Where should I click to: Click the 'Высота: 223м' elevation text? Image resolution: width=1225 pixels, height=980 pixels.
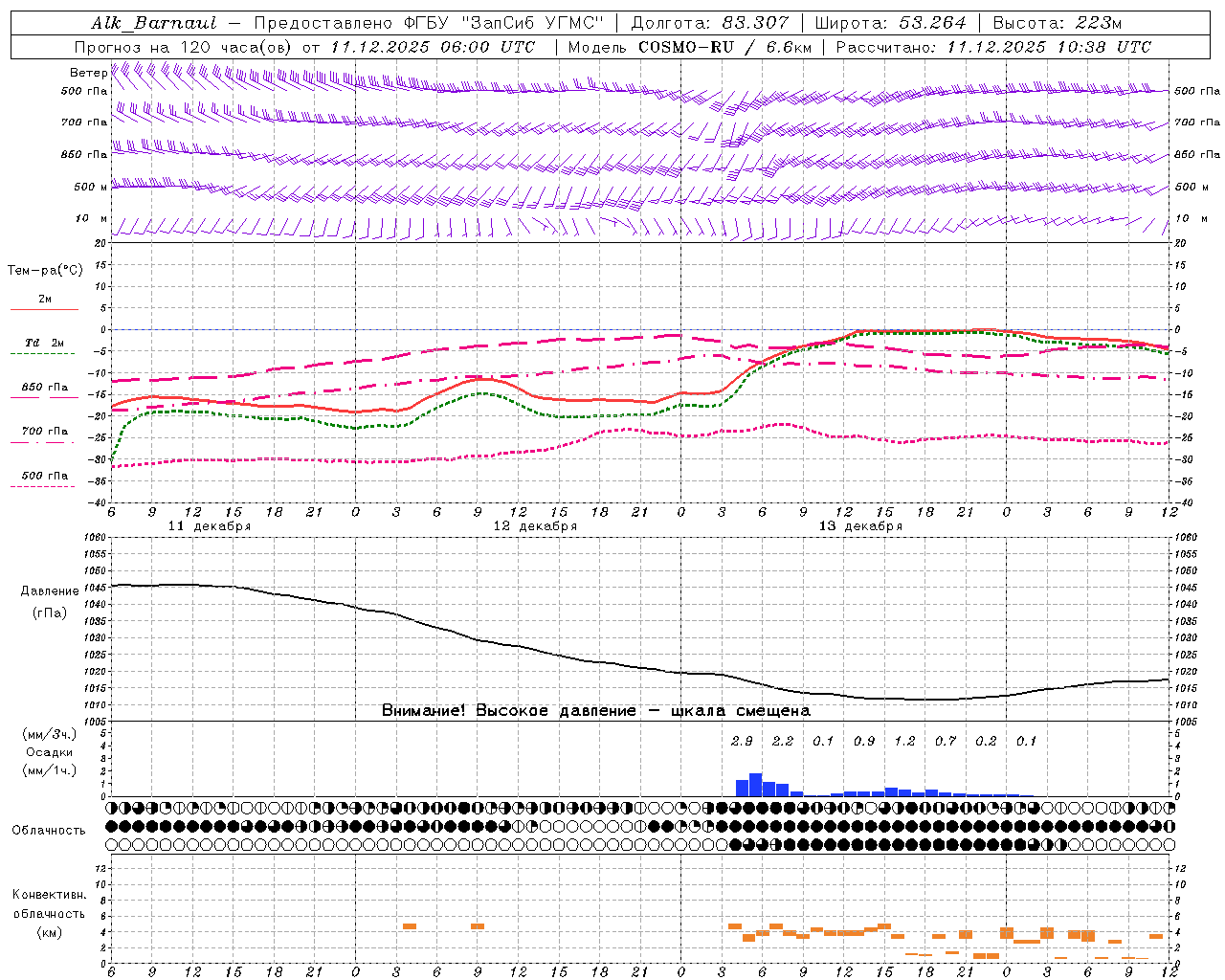[1058, 23]
